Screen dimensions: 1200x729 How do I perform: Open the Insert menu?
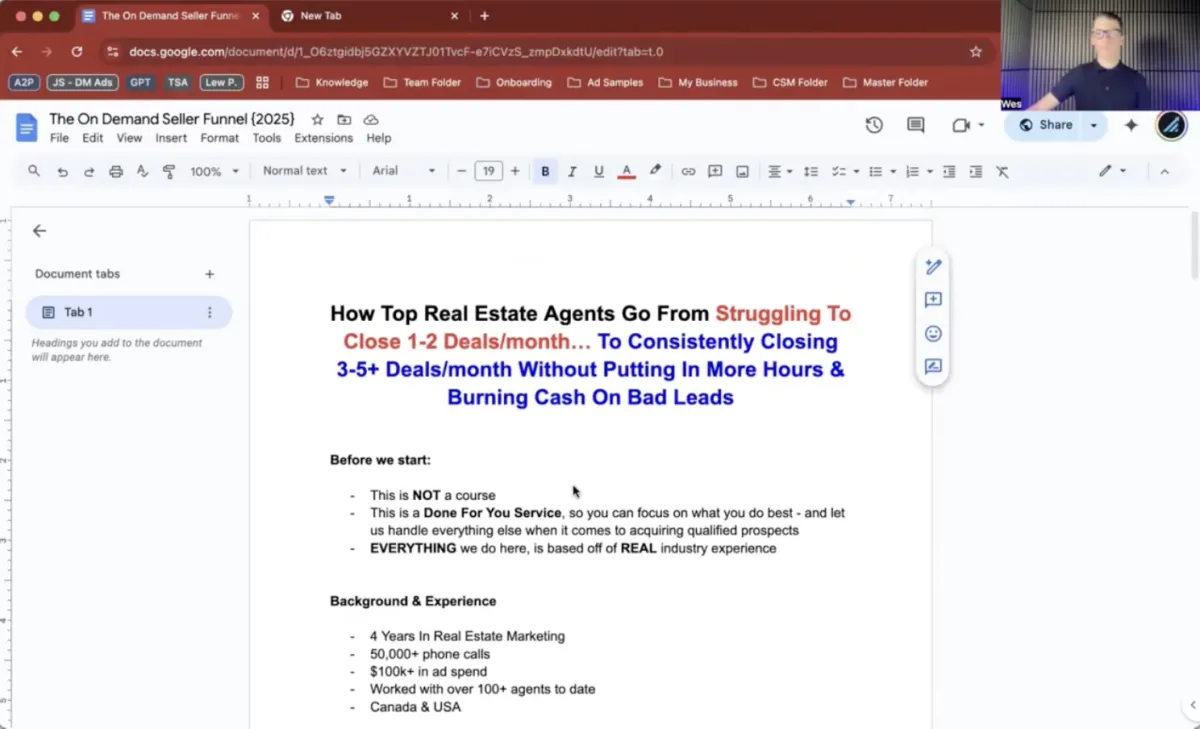tap(171, 138)
